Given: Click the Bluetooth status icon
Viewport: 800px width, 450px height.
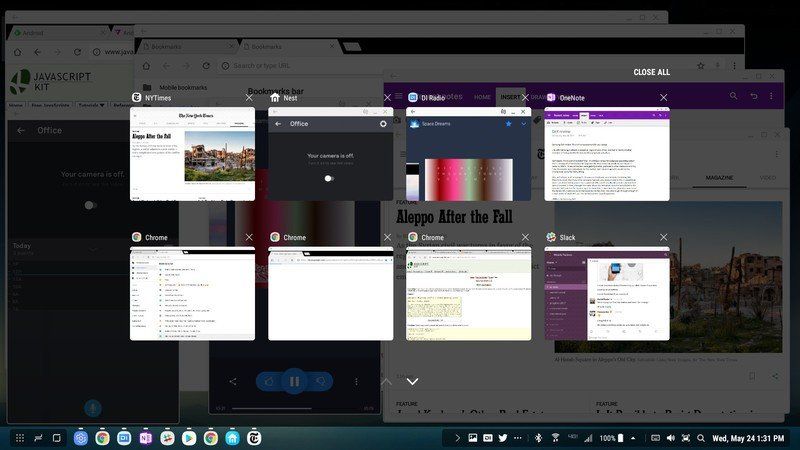Looking at the screenshot, I should pyautogui.click(x=538, y=438).
